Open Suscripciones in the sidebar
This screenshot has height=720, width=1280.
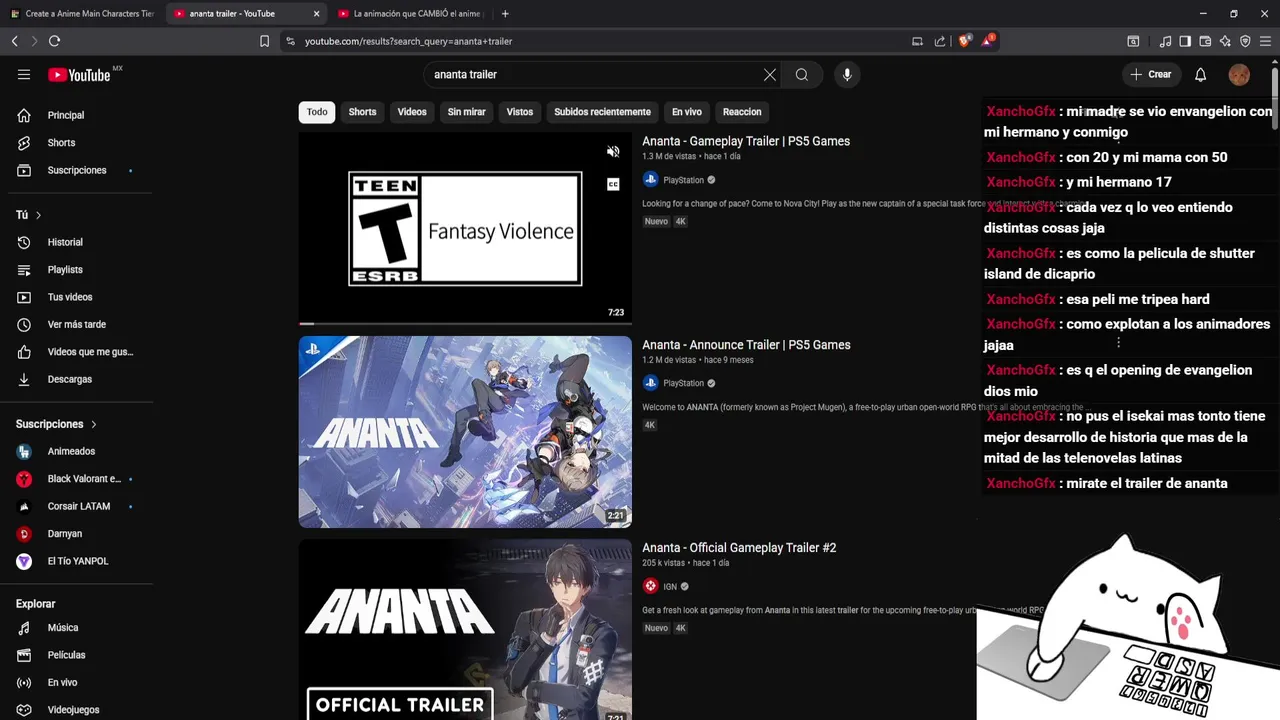76,170
